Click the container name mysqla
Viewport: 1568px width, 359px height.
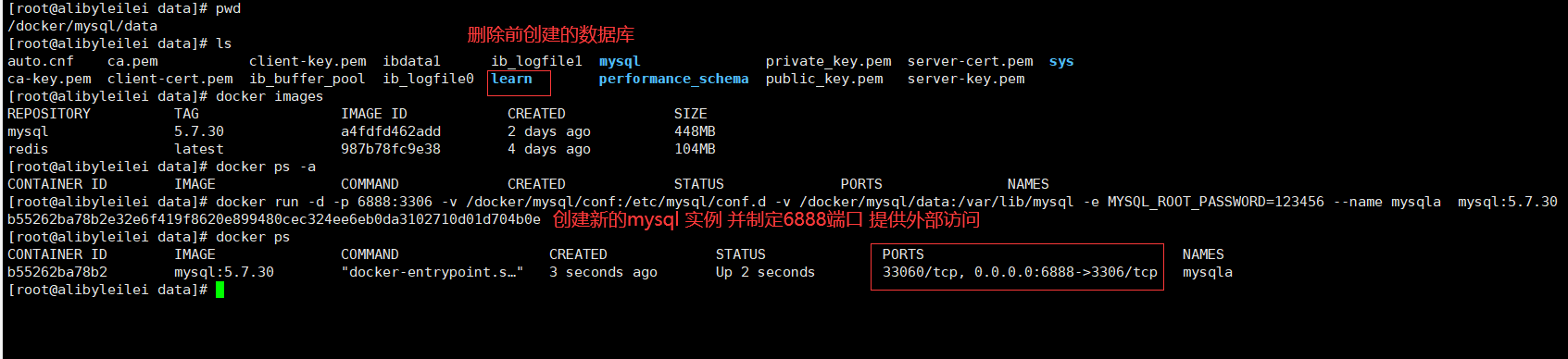pos(1207,272)
